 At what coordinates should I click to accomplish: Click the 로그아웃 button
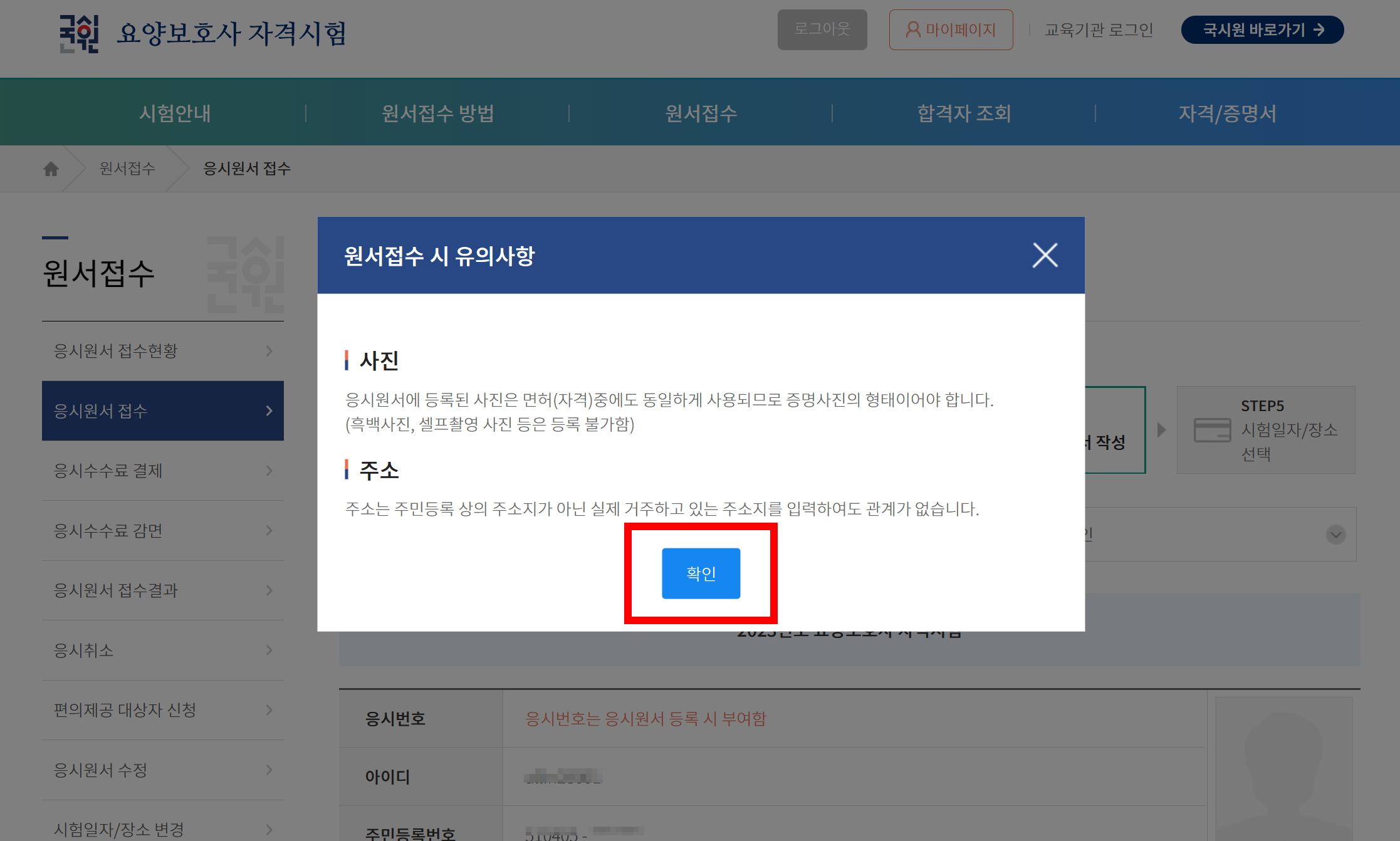[x=822, y=29]
